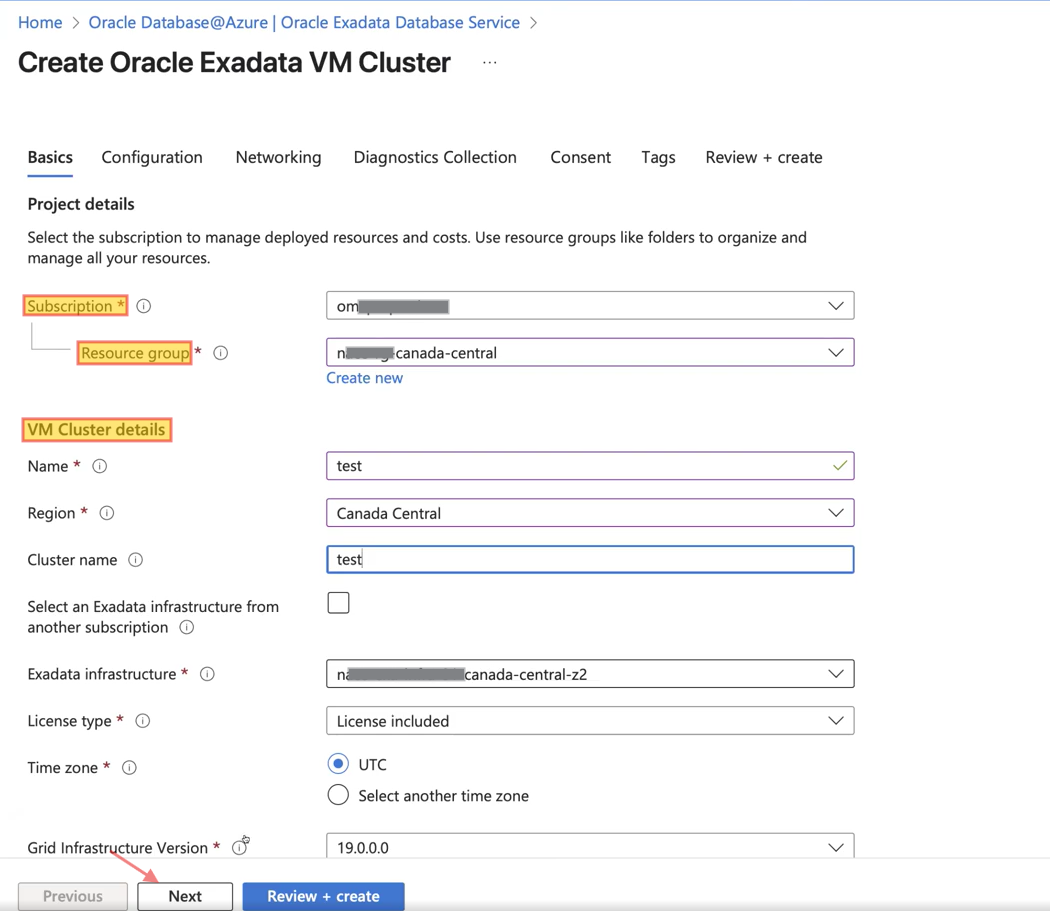
Task: Open the Region dropdown showing Canada Central
Action: click(x=590, y=513)
